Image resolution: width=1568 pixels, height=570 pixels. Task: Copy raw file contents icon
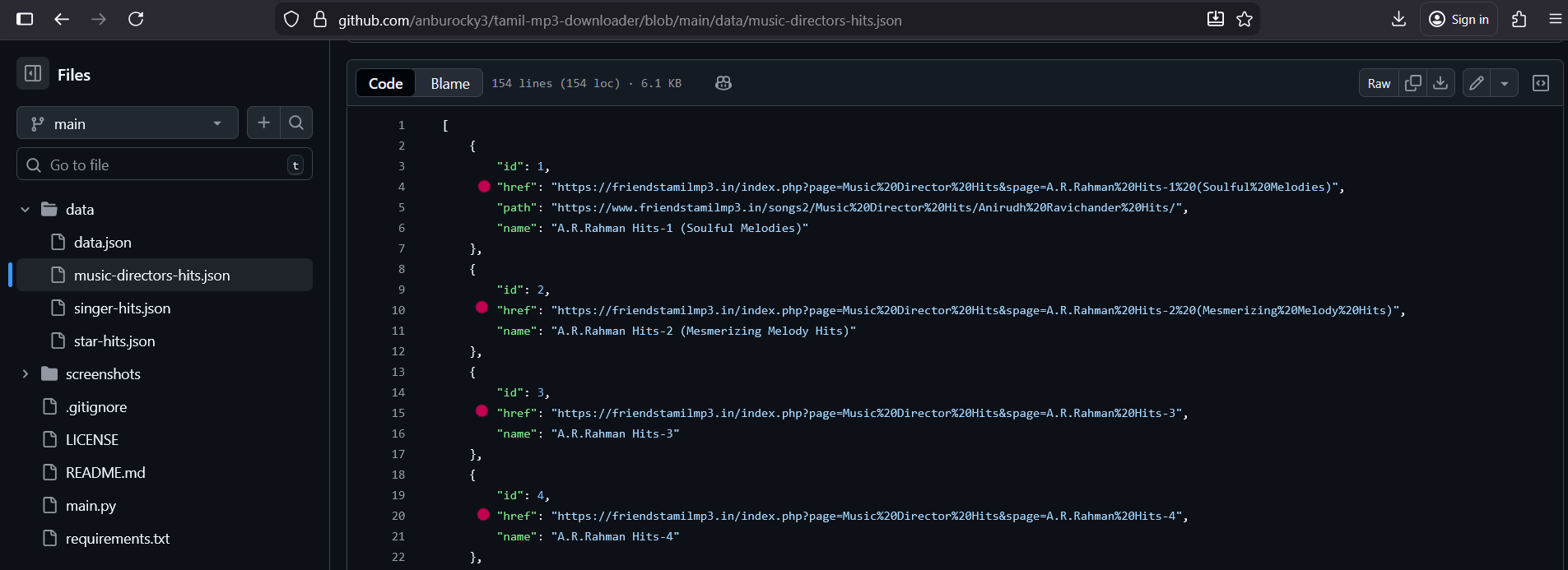click(1413, 83)
